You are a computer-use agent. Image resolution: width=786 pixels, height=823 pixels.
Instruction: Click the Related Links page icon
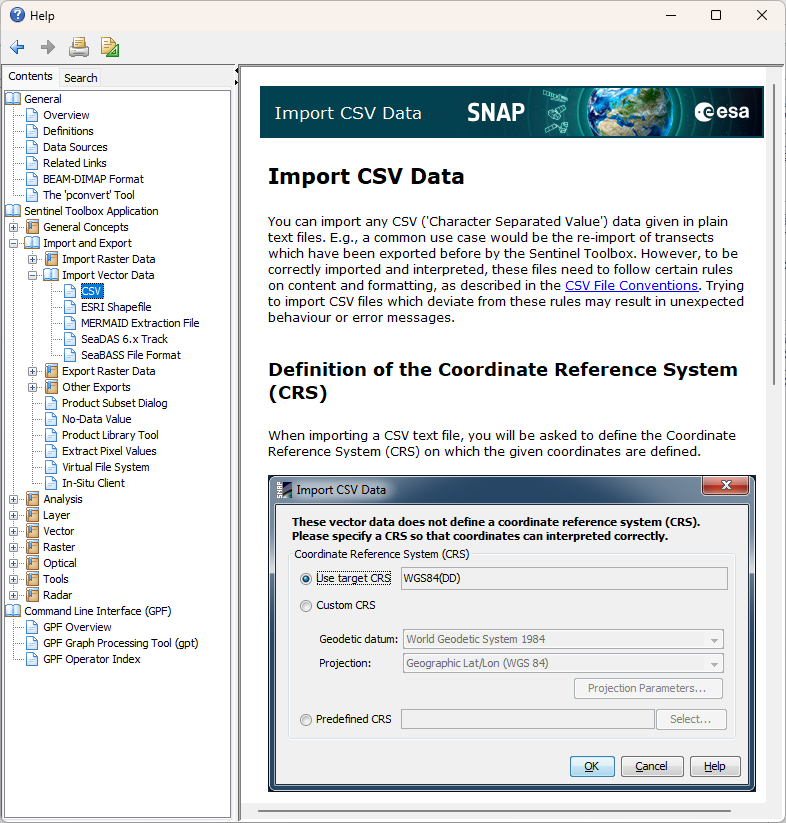click(32, 163)
